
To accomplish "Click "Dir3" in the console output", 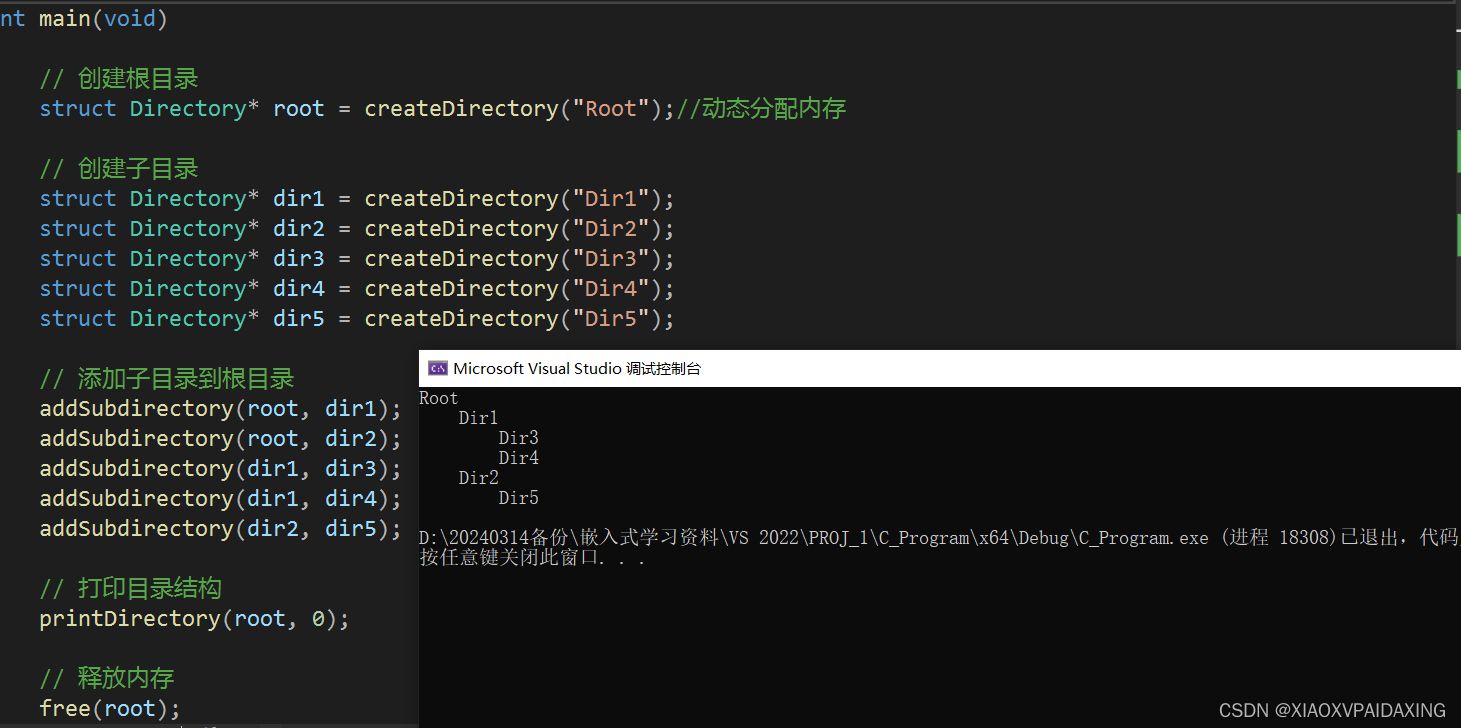I will 519,438.
